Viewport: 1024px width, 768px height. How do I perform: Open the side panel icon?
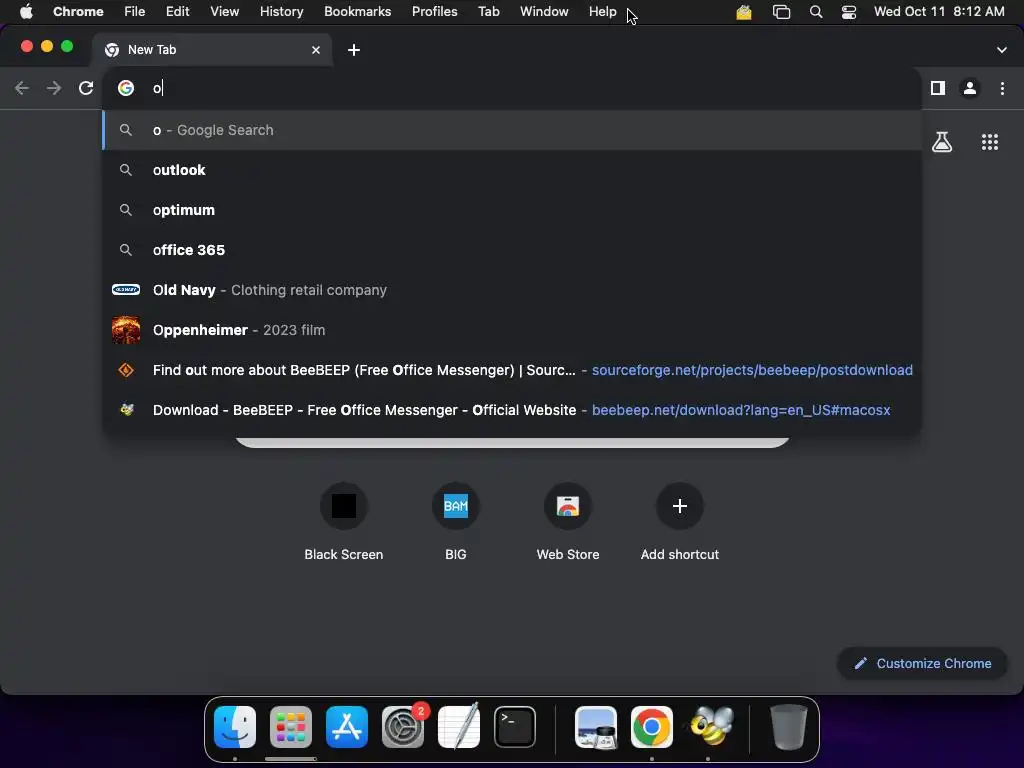pyautogui.click(x=938, y=88)
